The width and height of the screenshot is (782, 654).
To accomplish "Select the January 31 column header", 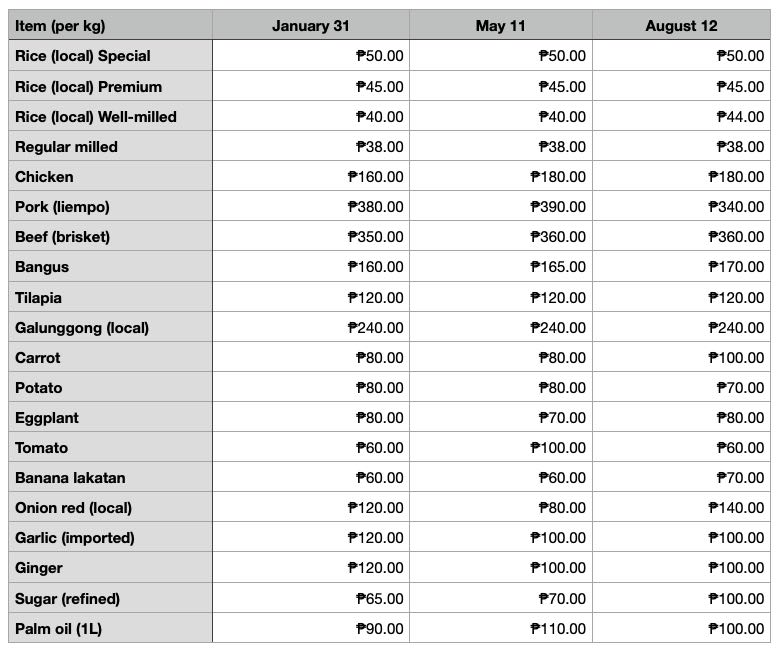I will (311, 25).
